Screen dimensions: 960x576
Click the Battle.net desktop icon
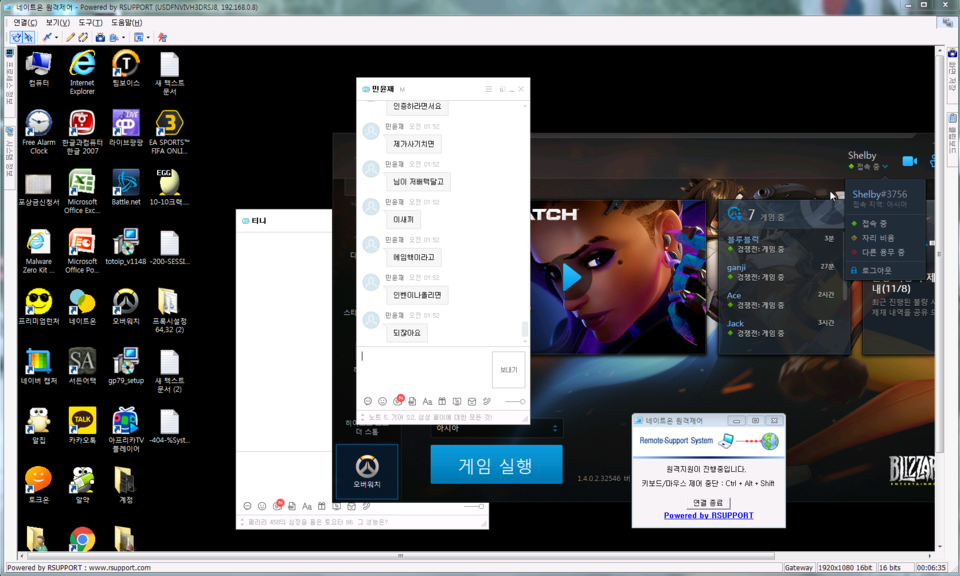[x=126, y=187]
